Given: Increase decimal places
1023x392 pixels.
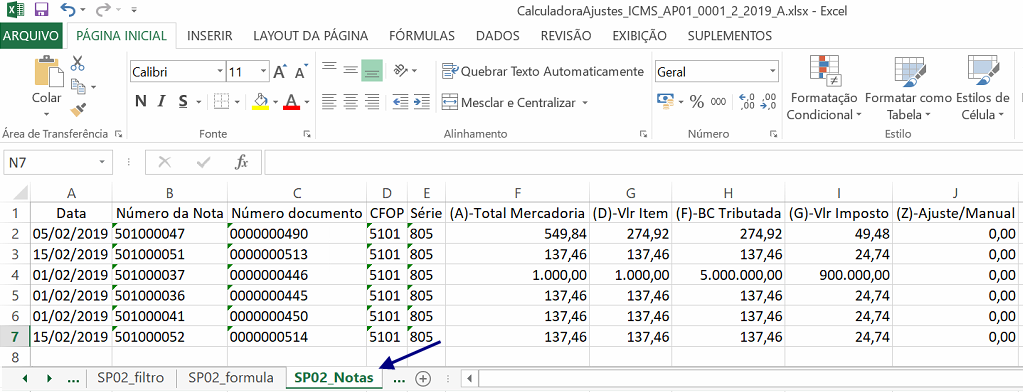Looking at the screenshot, I should click(x=748, y=102).
